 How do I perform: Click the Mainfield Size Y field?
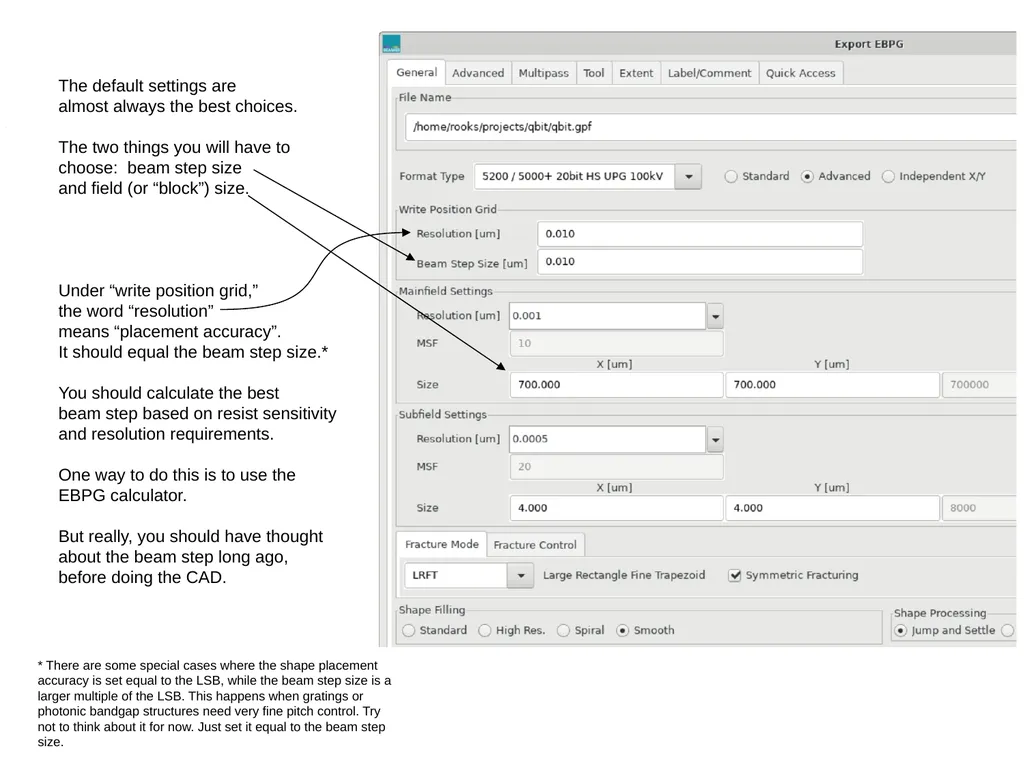(832, 385)
